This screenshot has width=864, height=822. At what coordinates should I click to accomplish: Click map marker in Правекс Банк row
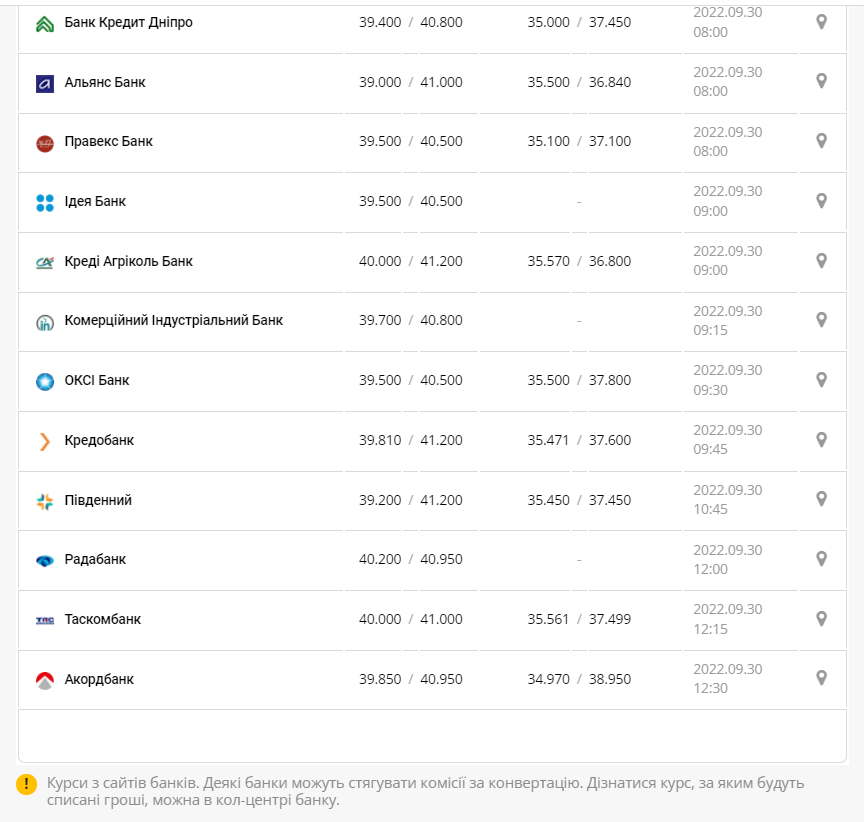(x=821, y=141)
